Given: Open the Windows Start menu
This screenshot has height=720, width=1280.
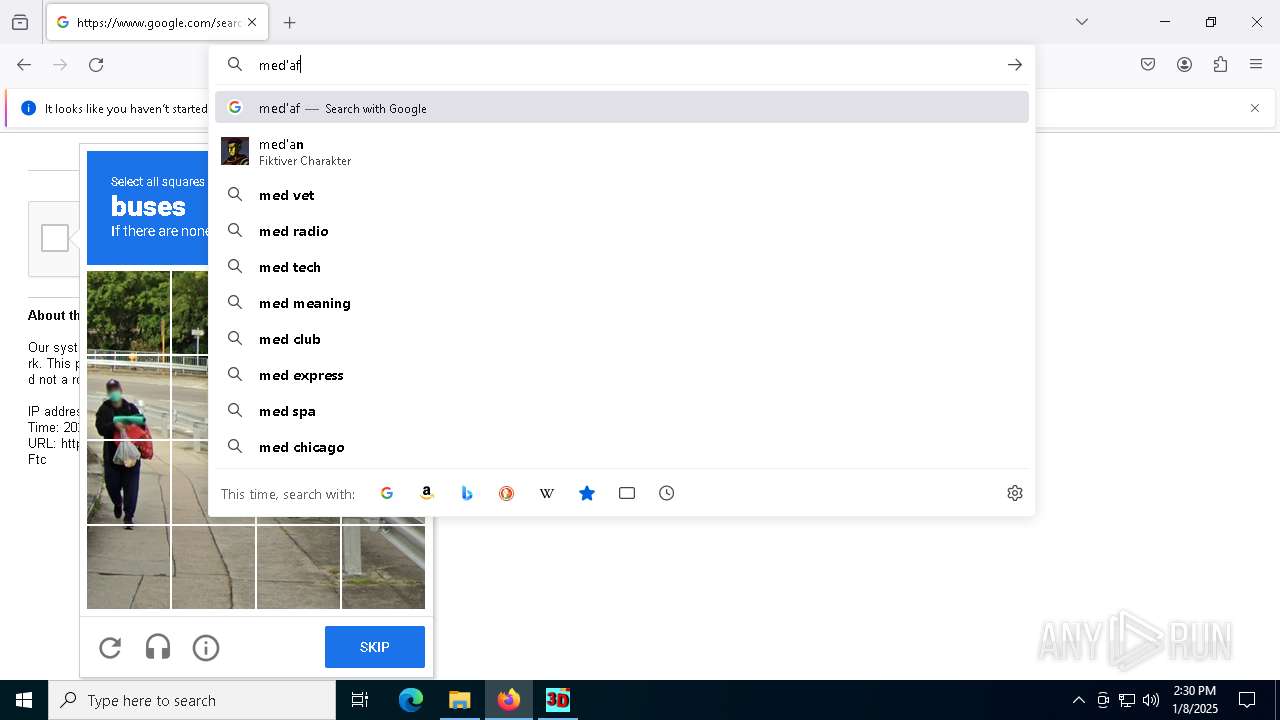Looking at the screenshot, I should click(24, 700).
